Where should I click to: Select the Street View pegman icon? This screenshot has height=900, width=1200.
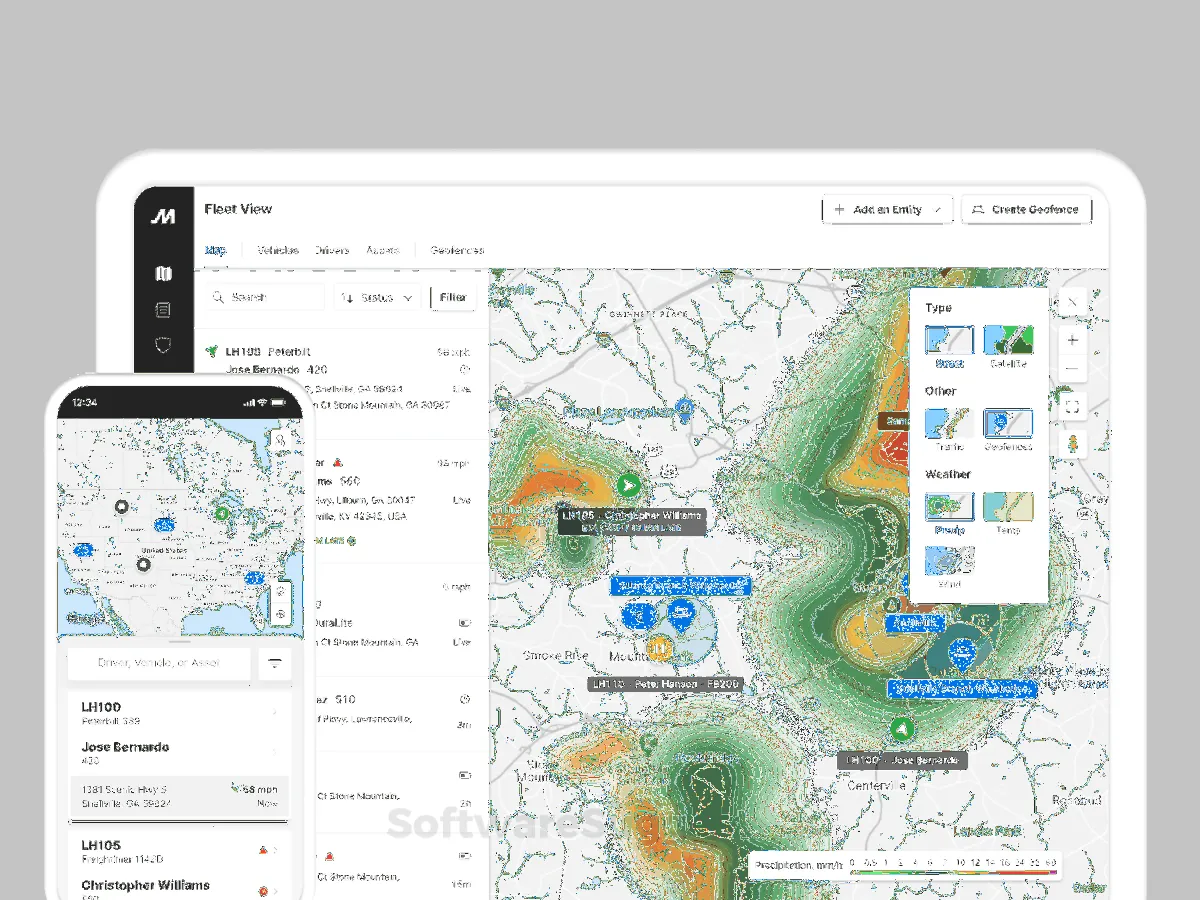click(1072, 444)
